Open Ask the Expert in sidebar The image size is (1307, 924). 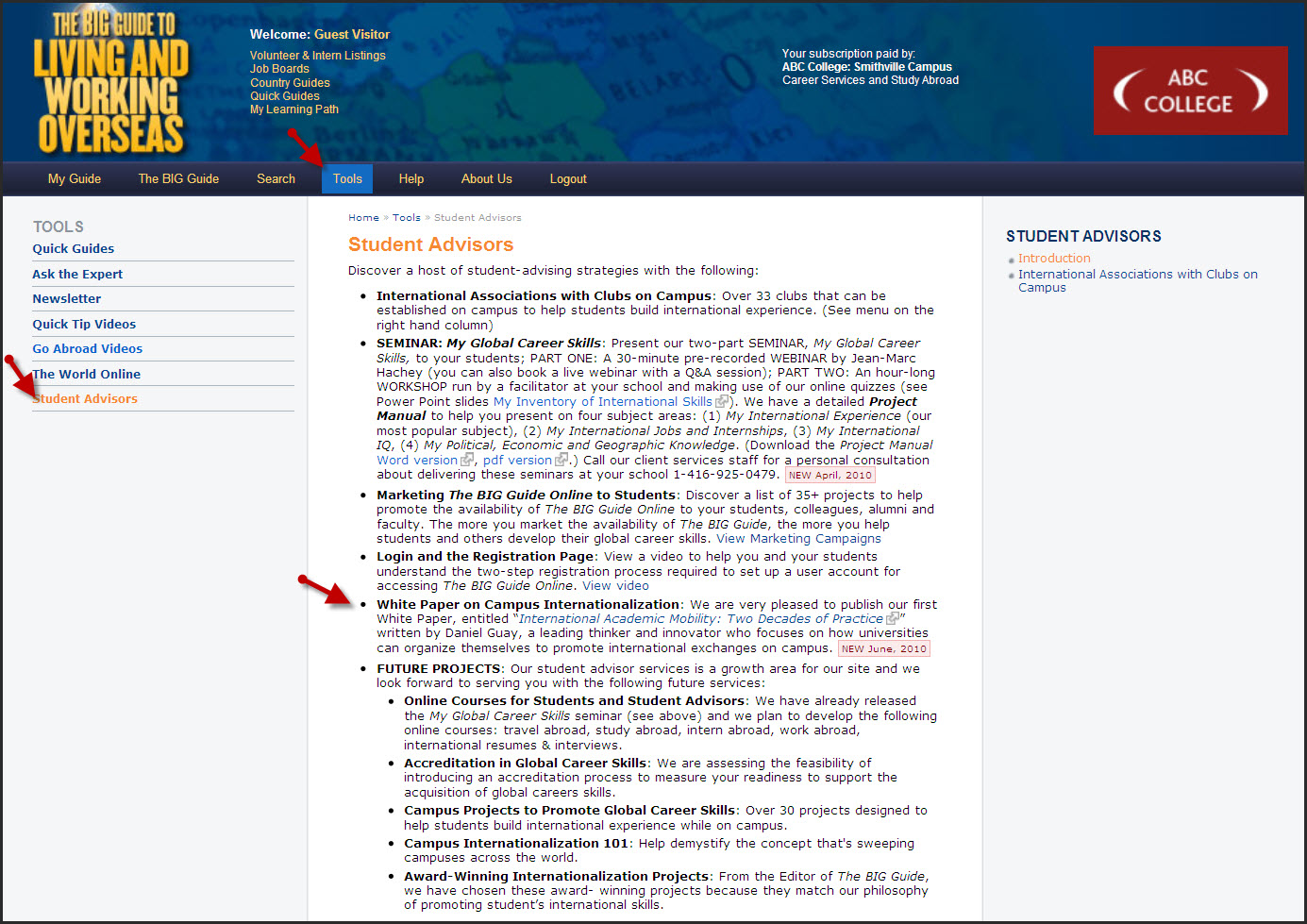click(77, 275)
